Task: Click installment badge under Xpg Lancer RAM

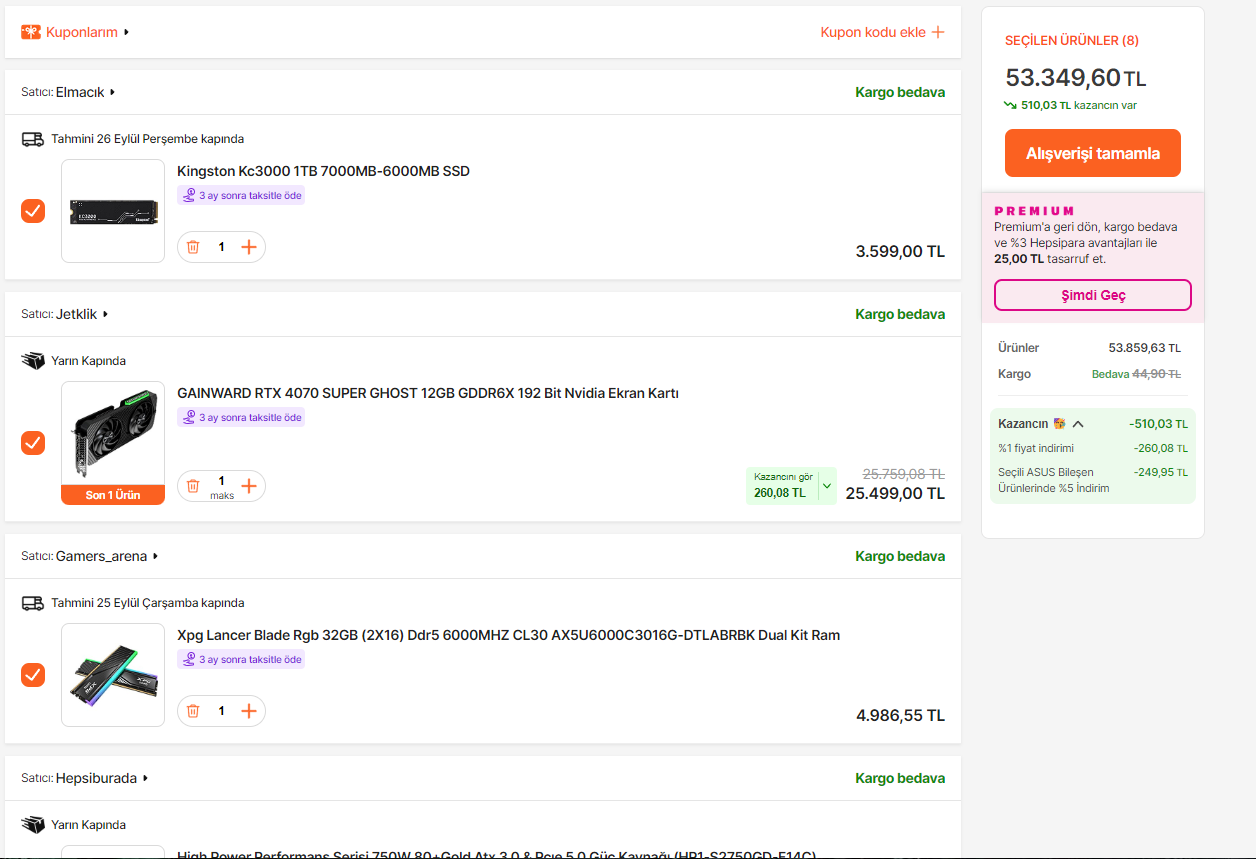Action: coord(241,659)
